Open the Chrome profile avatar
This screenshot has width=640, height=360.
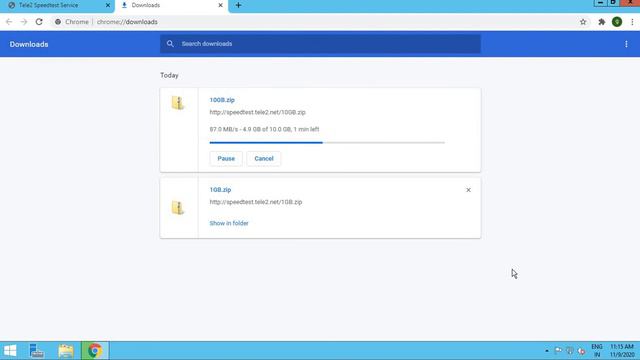click(617, 22)
